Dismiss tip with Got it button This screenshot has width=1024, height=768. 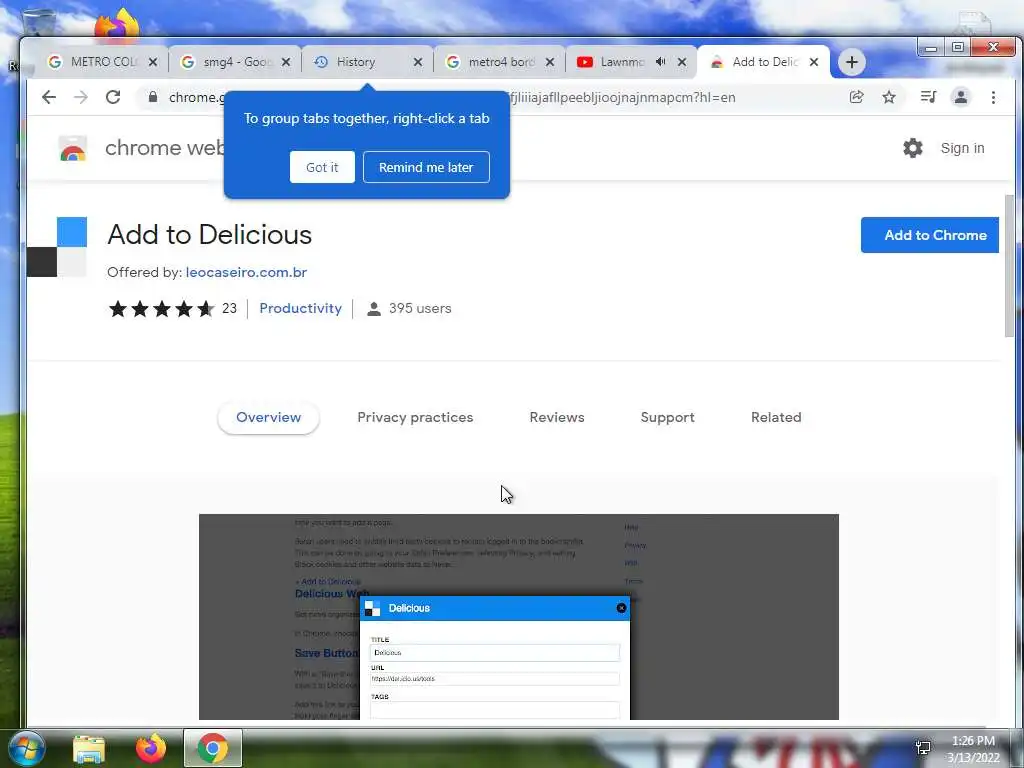[322, 167]
